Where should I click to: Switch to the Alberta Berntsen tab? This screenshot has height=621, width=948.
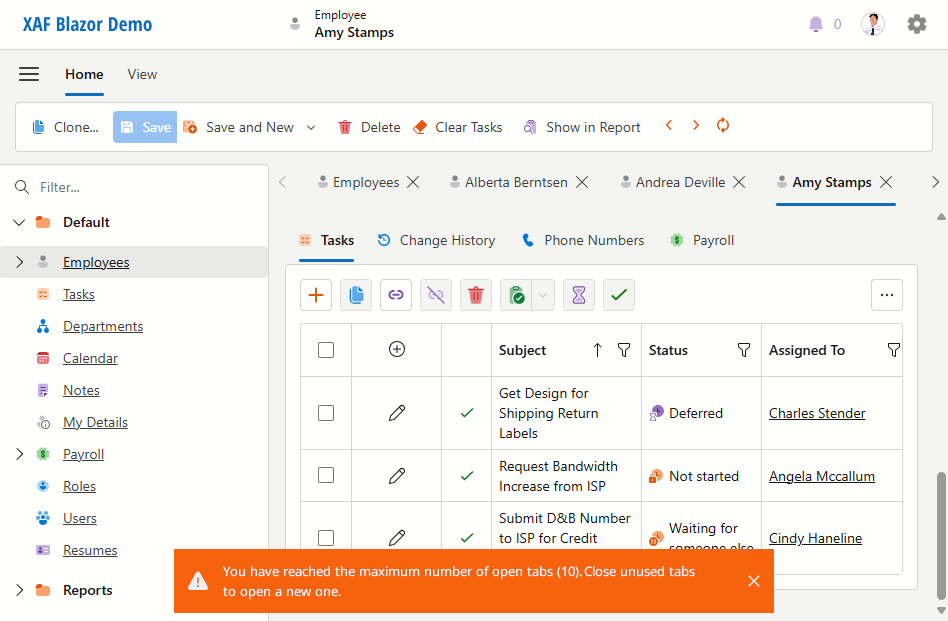pos(509,182)
